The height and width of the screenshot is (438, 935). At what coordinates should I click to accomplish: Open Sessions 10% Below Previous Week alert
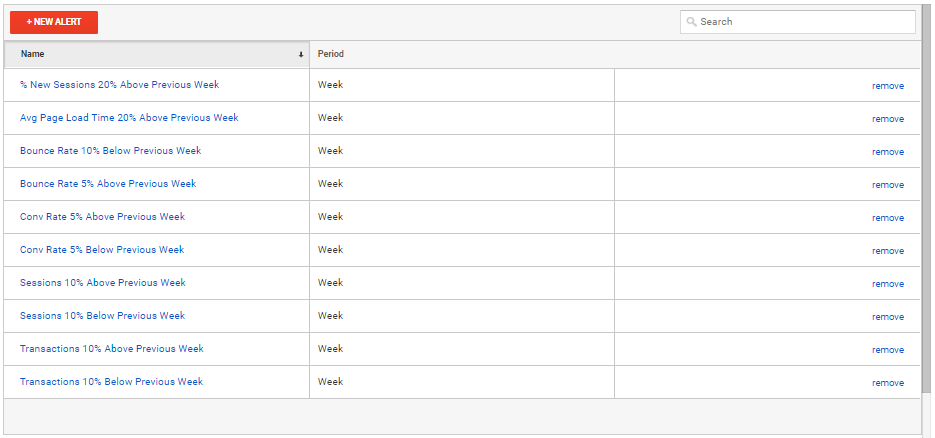(102, 315)
